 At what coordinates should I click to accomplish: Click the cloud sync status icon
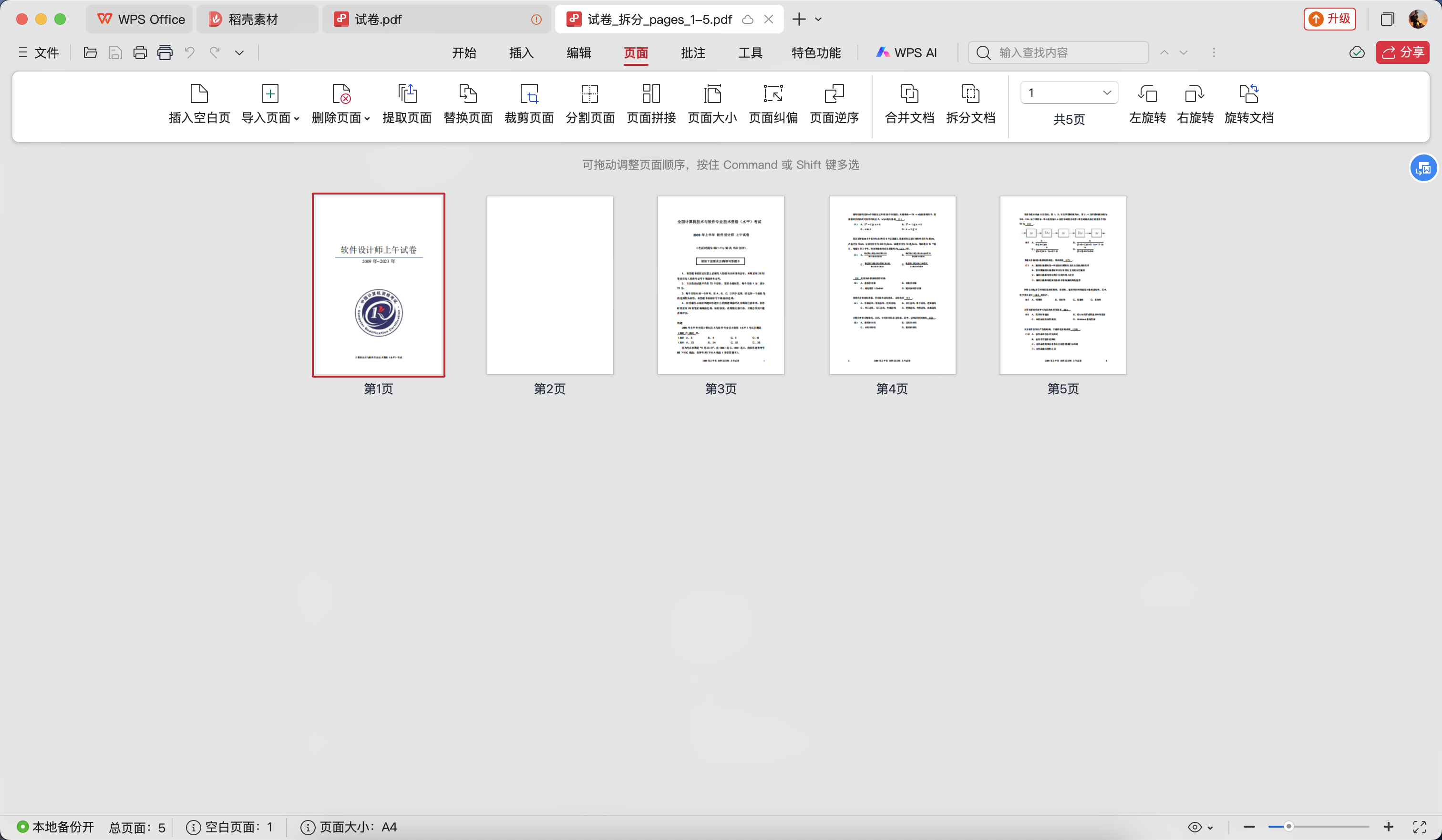point(1356,52)
